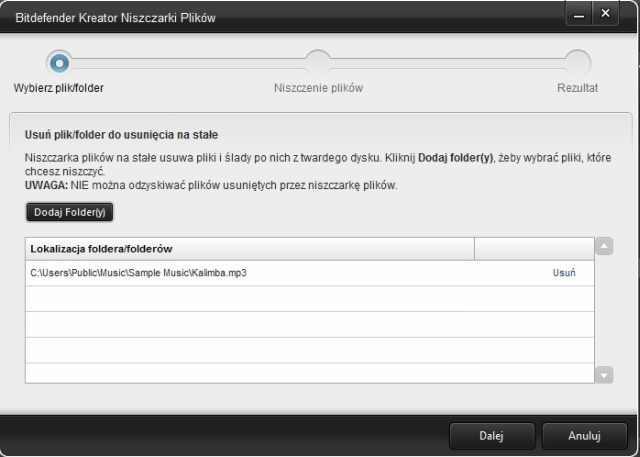Open the Niszczenie plików step label
The height and width of the screenshot is (457, 640).
(318, 88)
